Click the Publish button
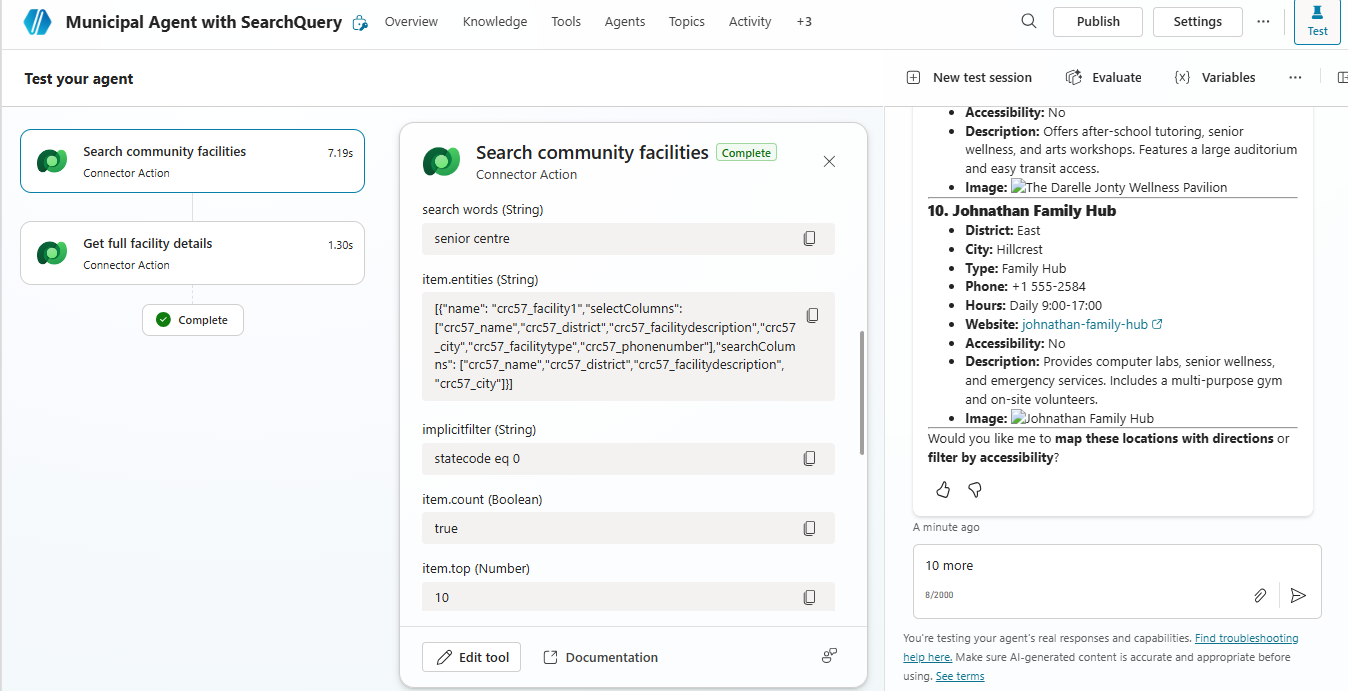Image resolution: width=1348 pixels, height=691 pixels. pyautogui.click(x=1098, y=22)
